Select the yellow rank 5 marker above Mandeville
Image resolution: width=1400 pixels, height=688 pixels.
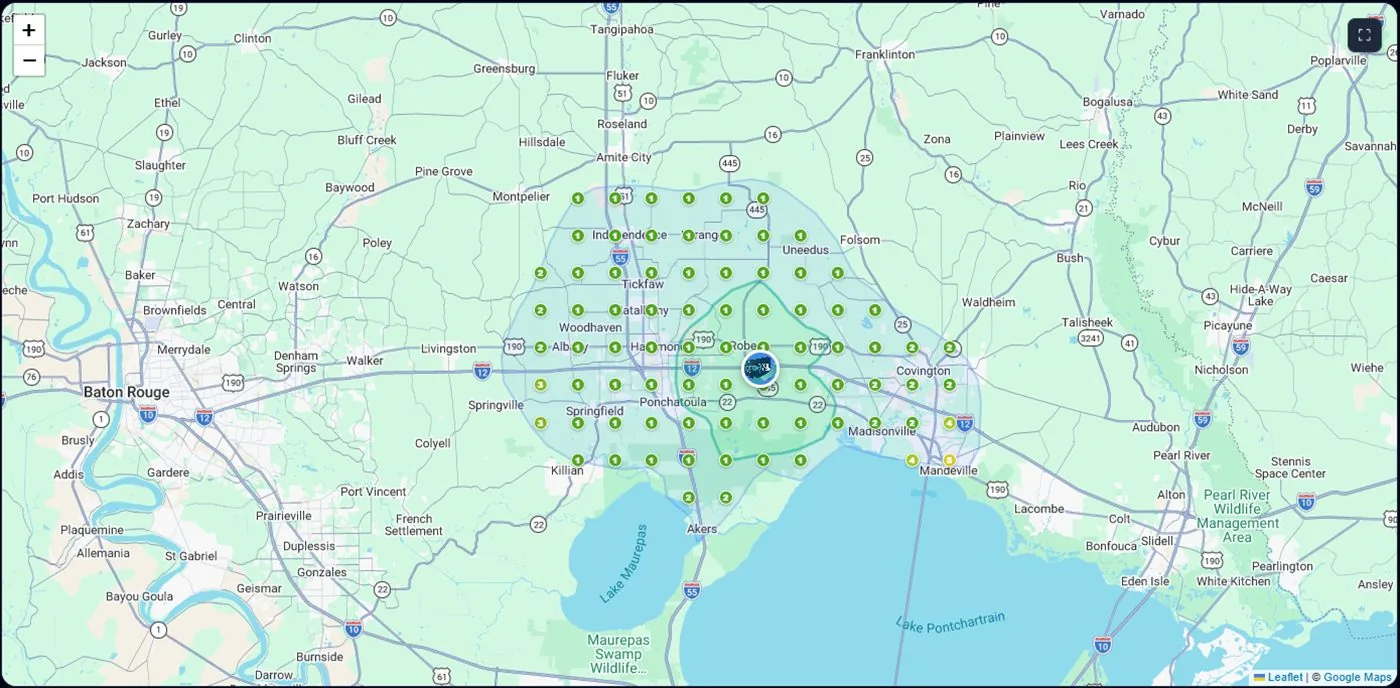click(949, 460)
